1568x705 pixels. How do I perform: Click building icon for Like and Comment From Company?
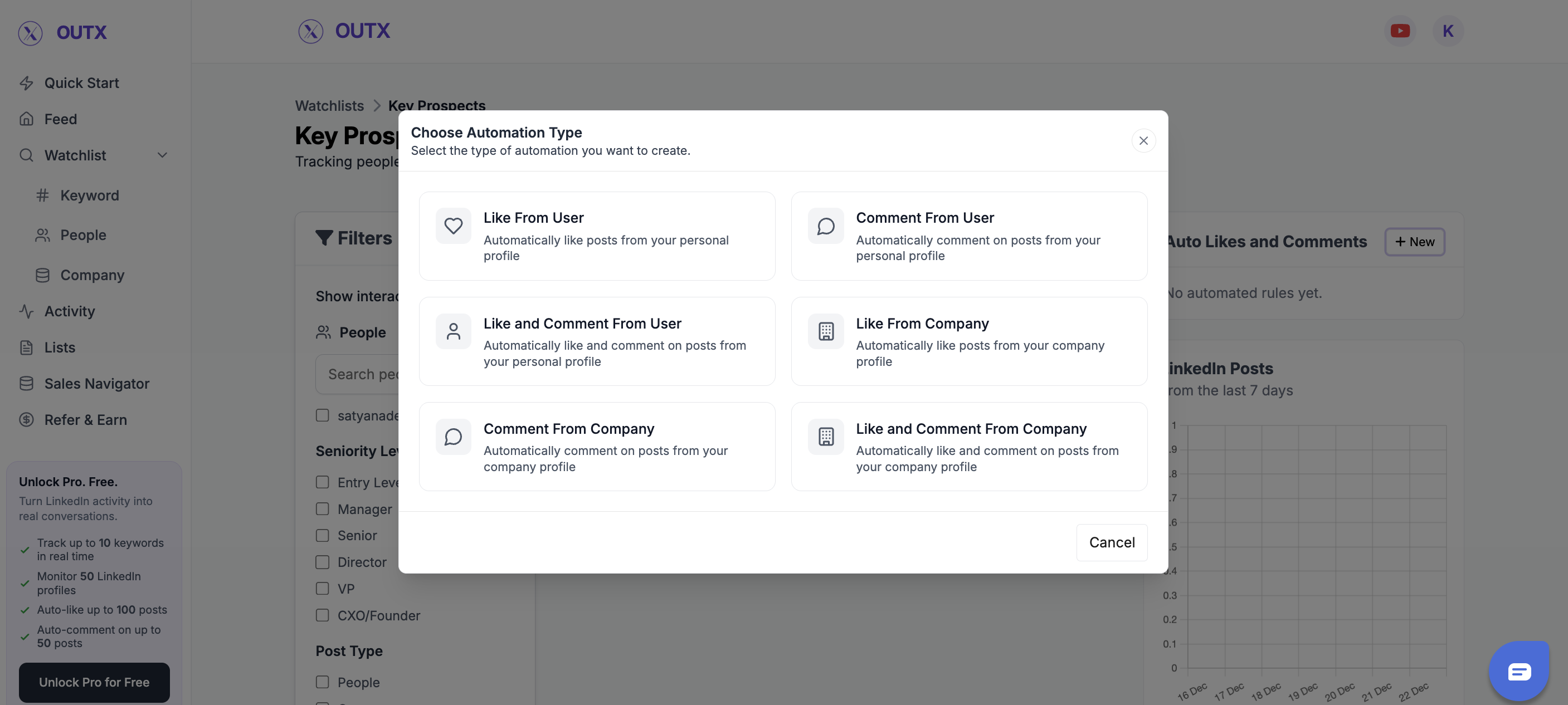(825, 436)
